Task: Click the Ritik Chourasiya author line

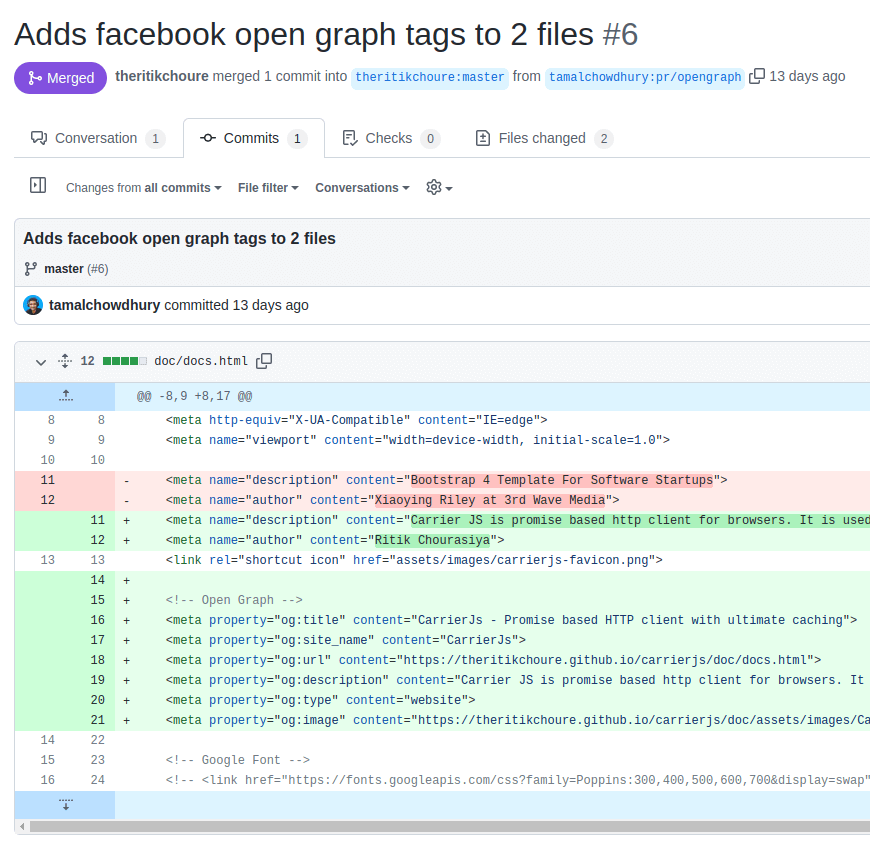Action: [x=335, y=540]
